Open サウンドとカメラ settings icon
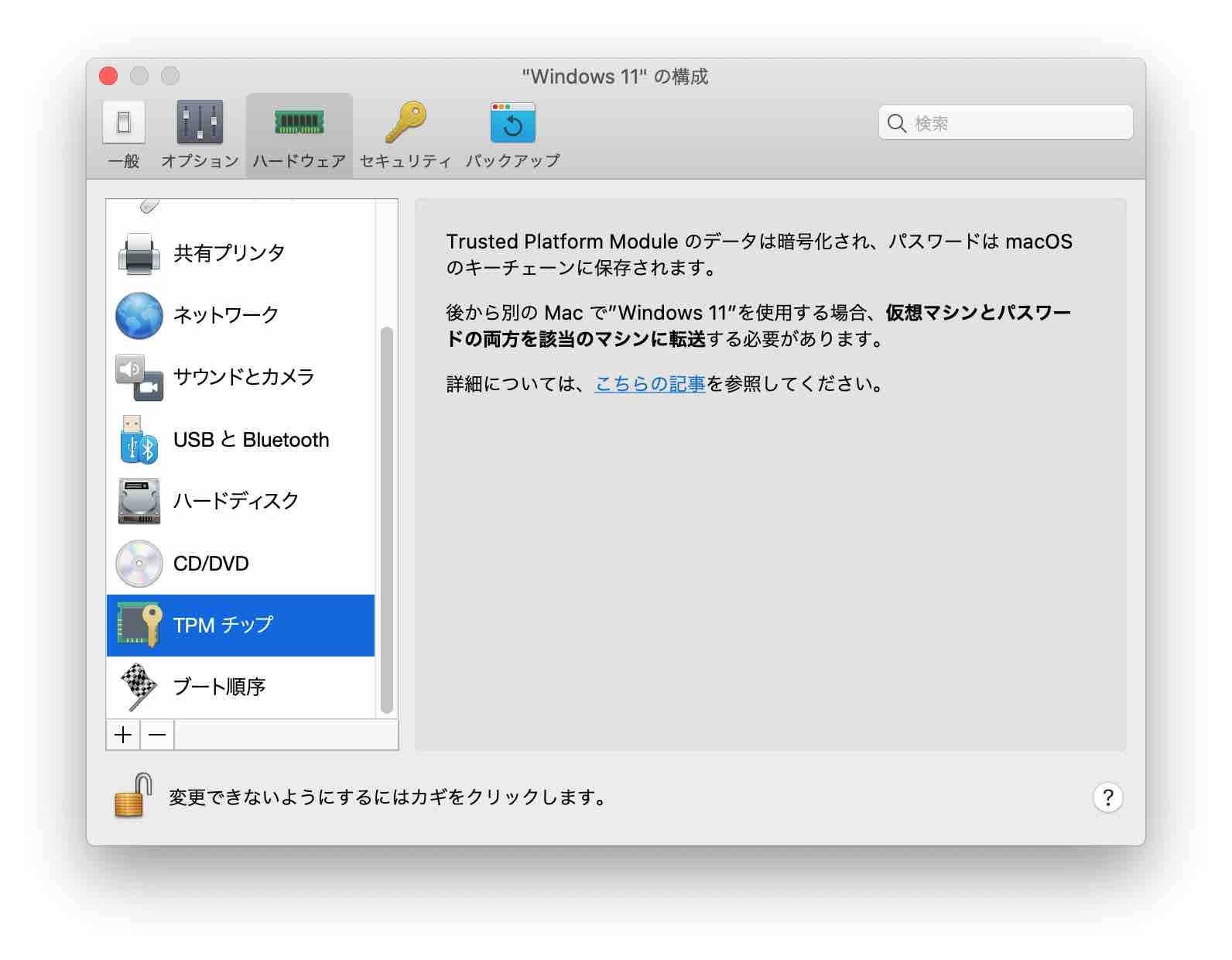The height and width of the screenshot is (960, 1232). click(139, 377)
